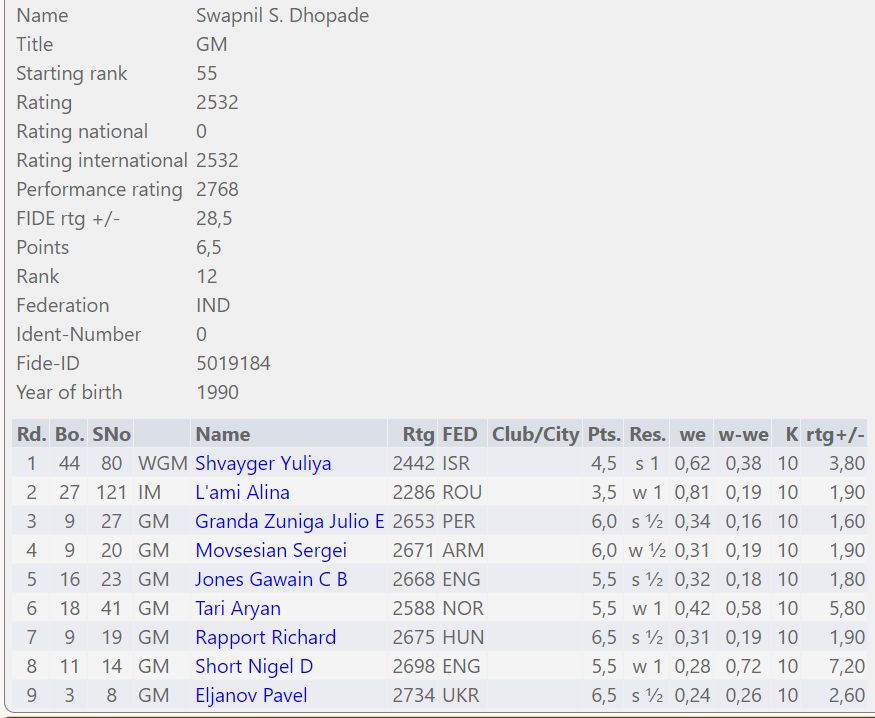Click the Rtg column header
875x718 pixels.
418,435
